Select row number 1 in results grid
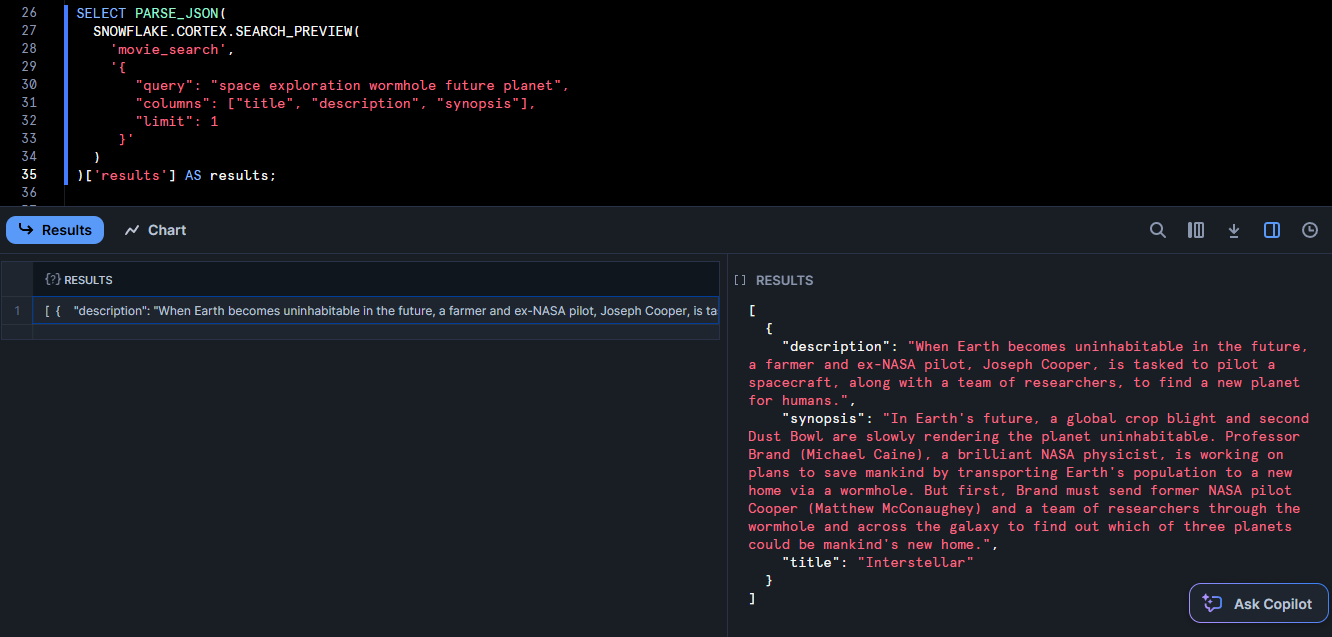Viewport: 1332px width, 637px height. point(17,311)
